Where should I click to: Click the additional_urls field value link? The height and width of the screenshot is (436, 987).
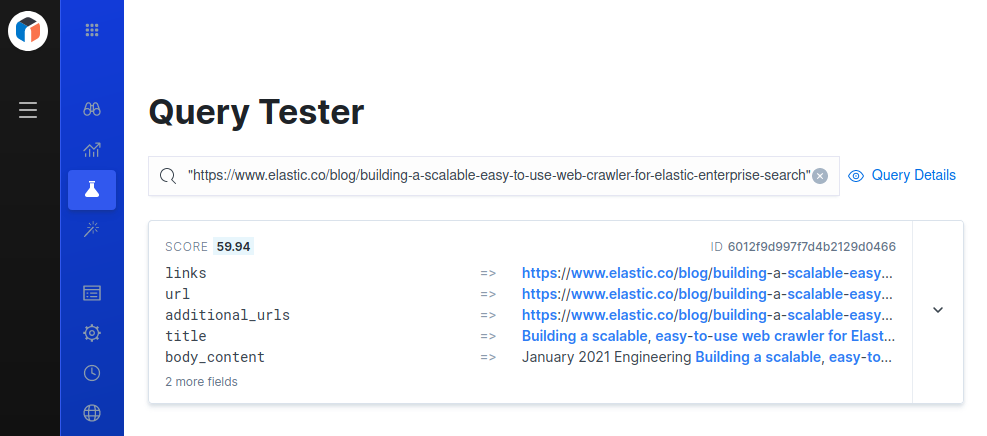click(708, 315)
